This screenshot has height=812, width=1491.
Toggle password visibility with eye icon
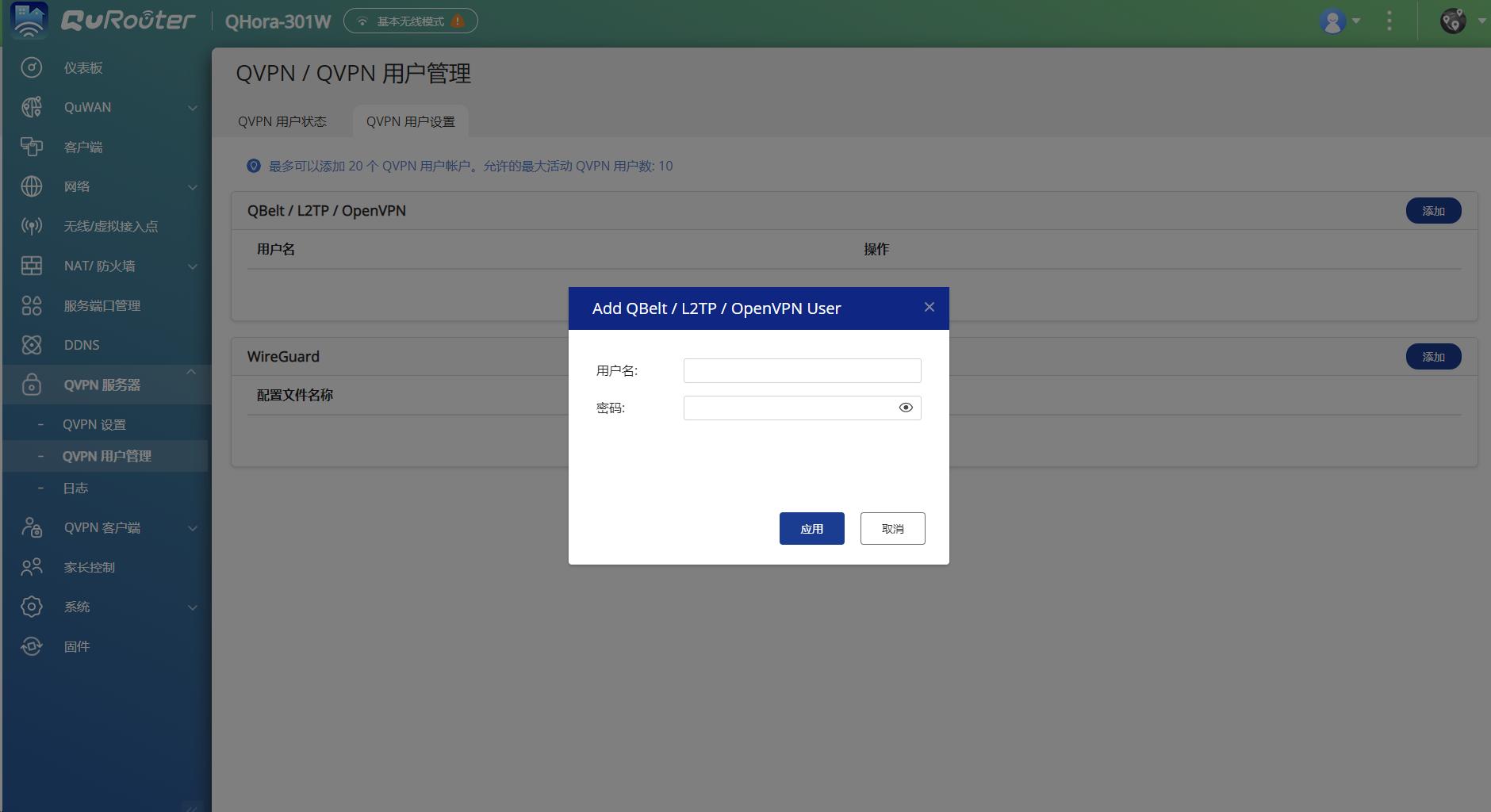[x=906, y=408]
